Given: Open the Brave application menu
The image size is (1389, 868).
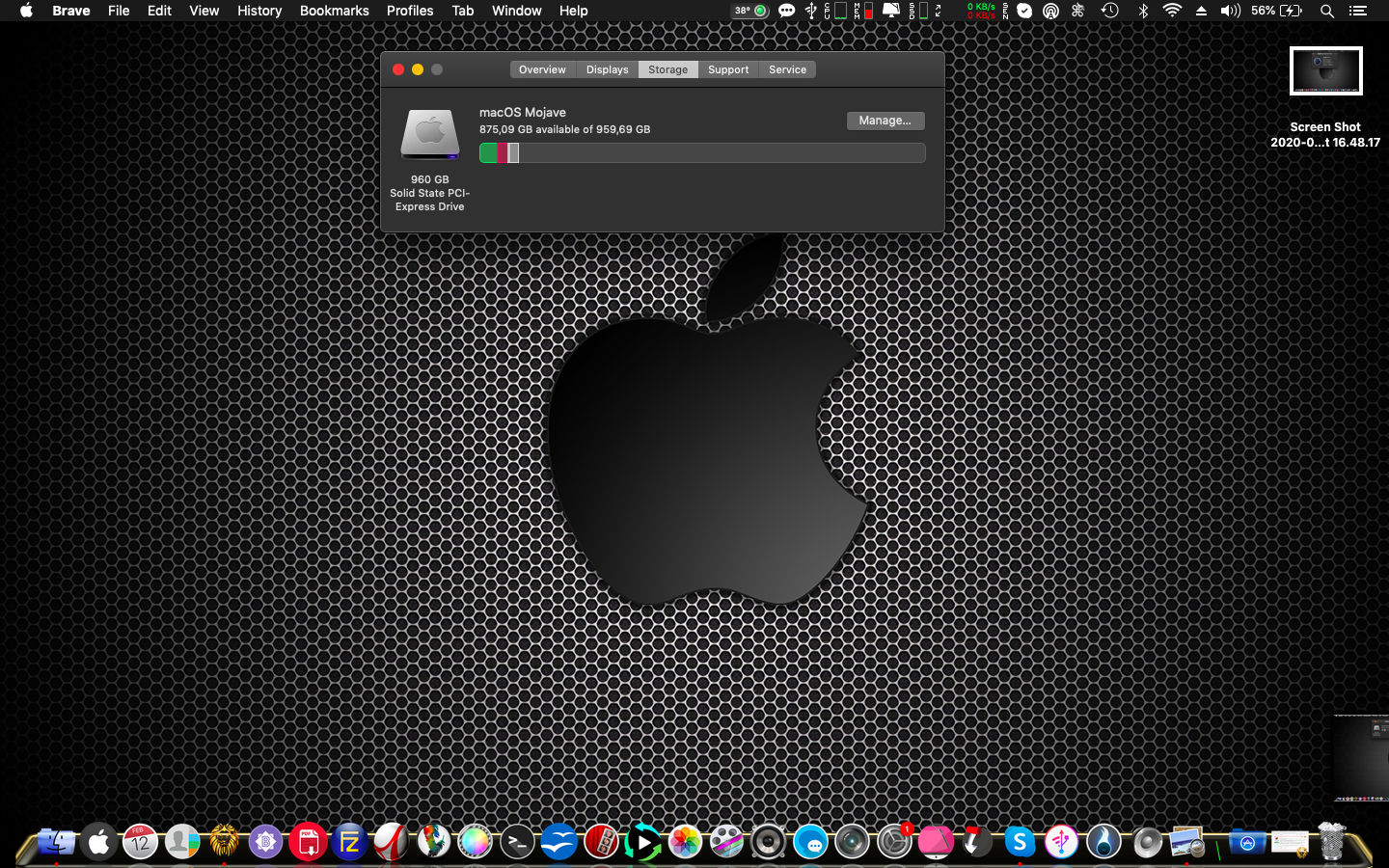Looking at the screenshot, I should click(71, 11).
